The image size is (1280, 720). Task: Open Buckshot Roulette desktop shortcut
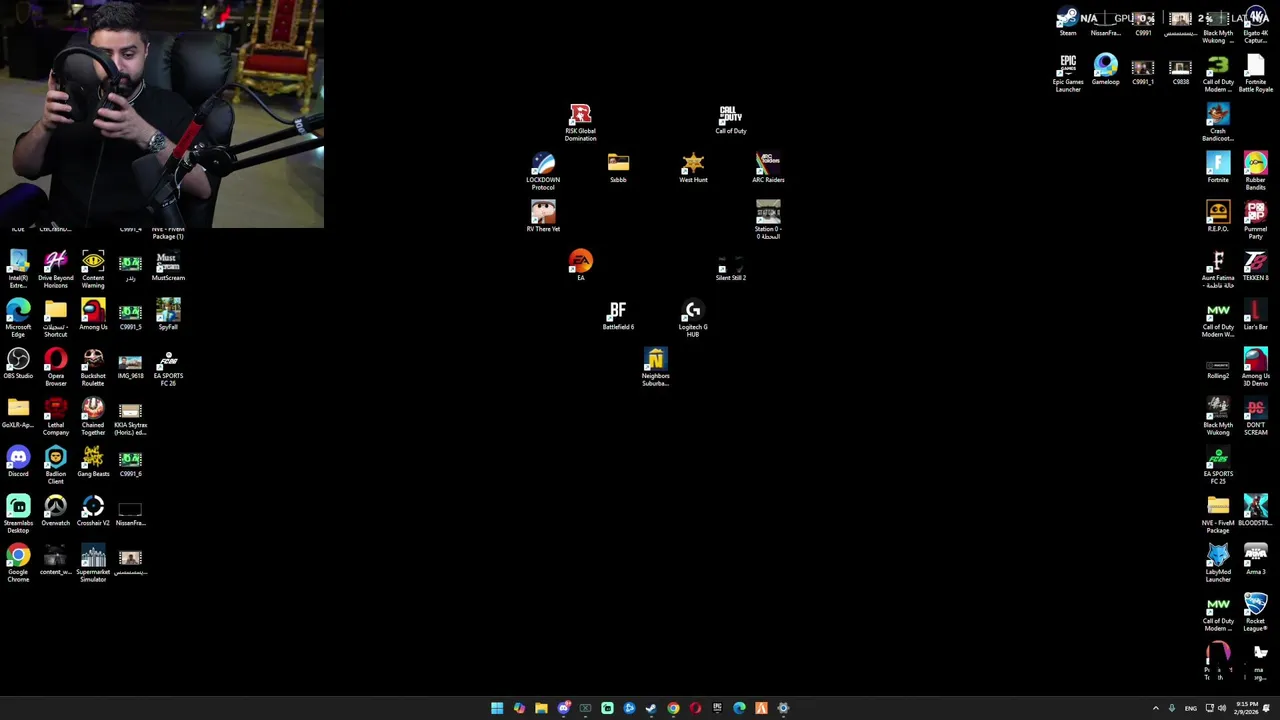[93, 368]
